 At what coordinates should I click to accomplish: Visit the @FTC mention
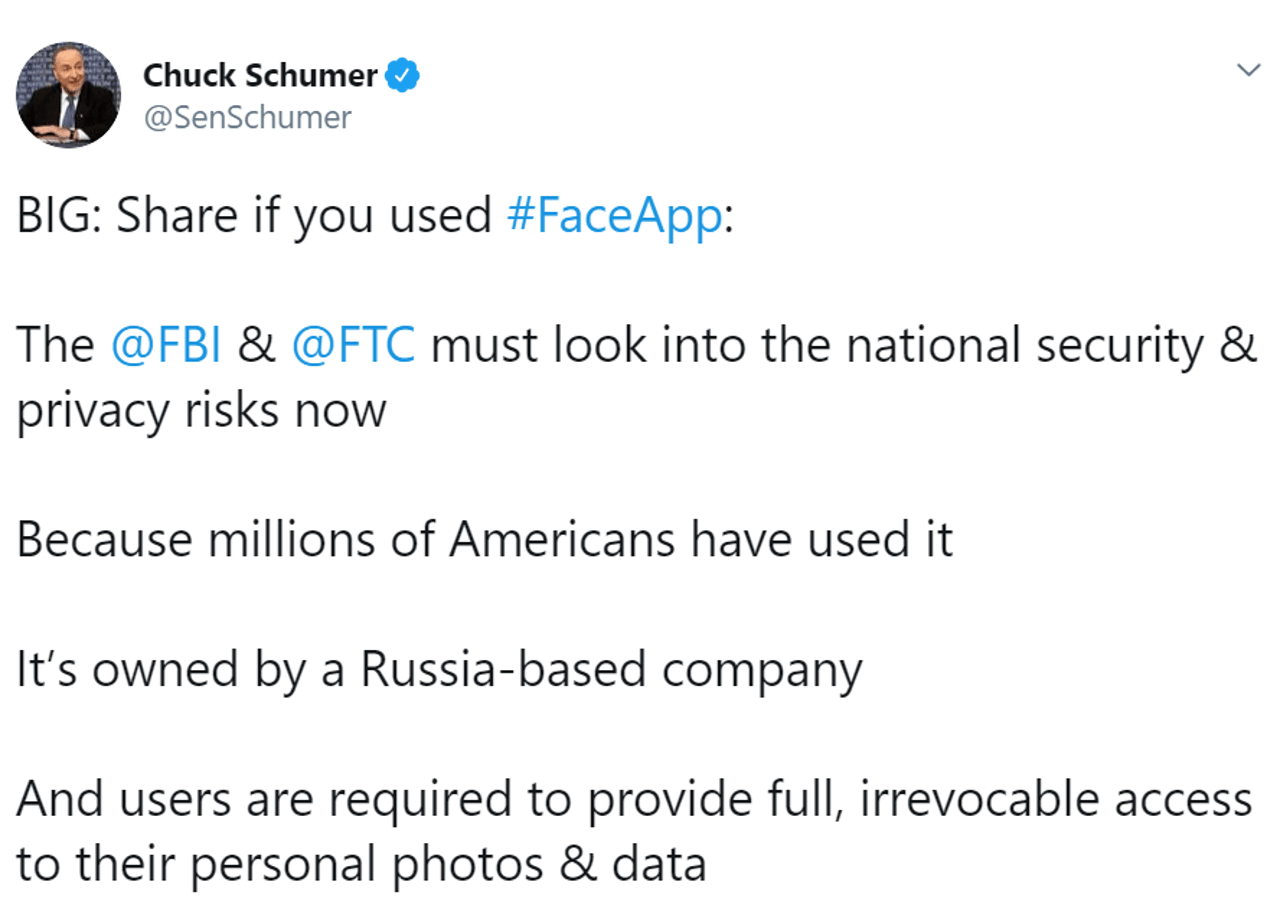point(353,346)
